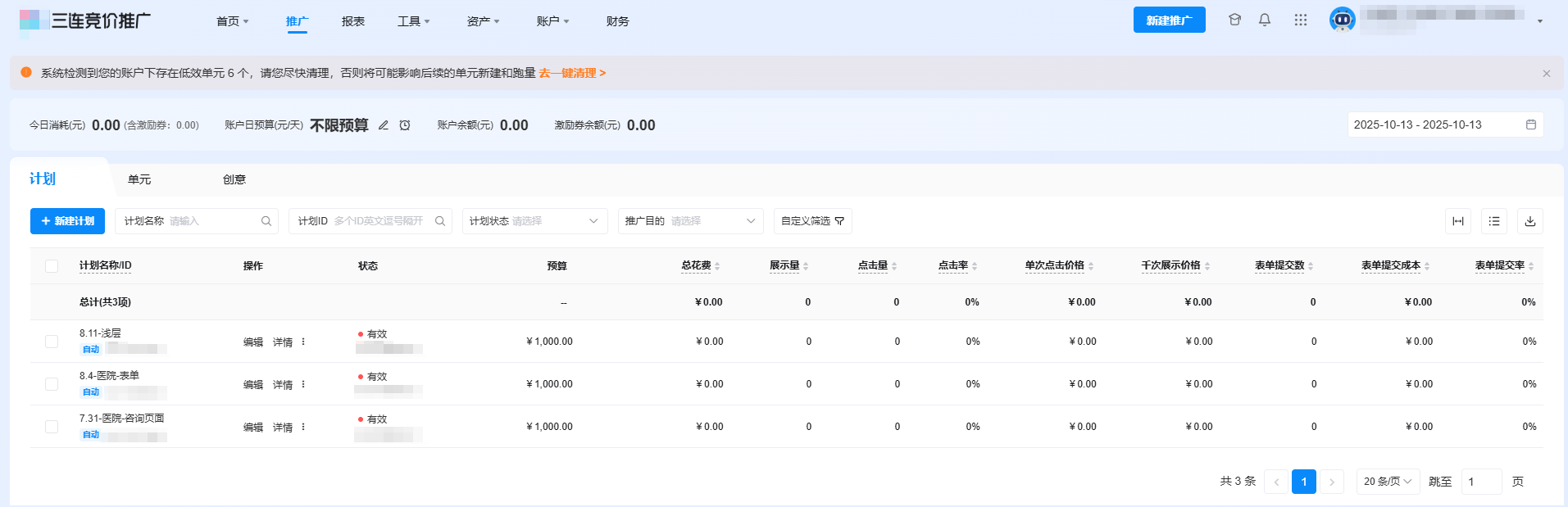Open the graduation cap learning center icon
The height and width of the screenshot is (507, 1568).
click(1234, 20)
